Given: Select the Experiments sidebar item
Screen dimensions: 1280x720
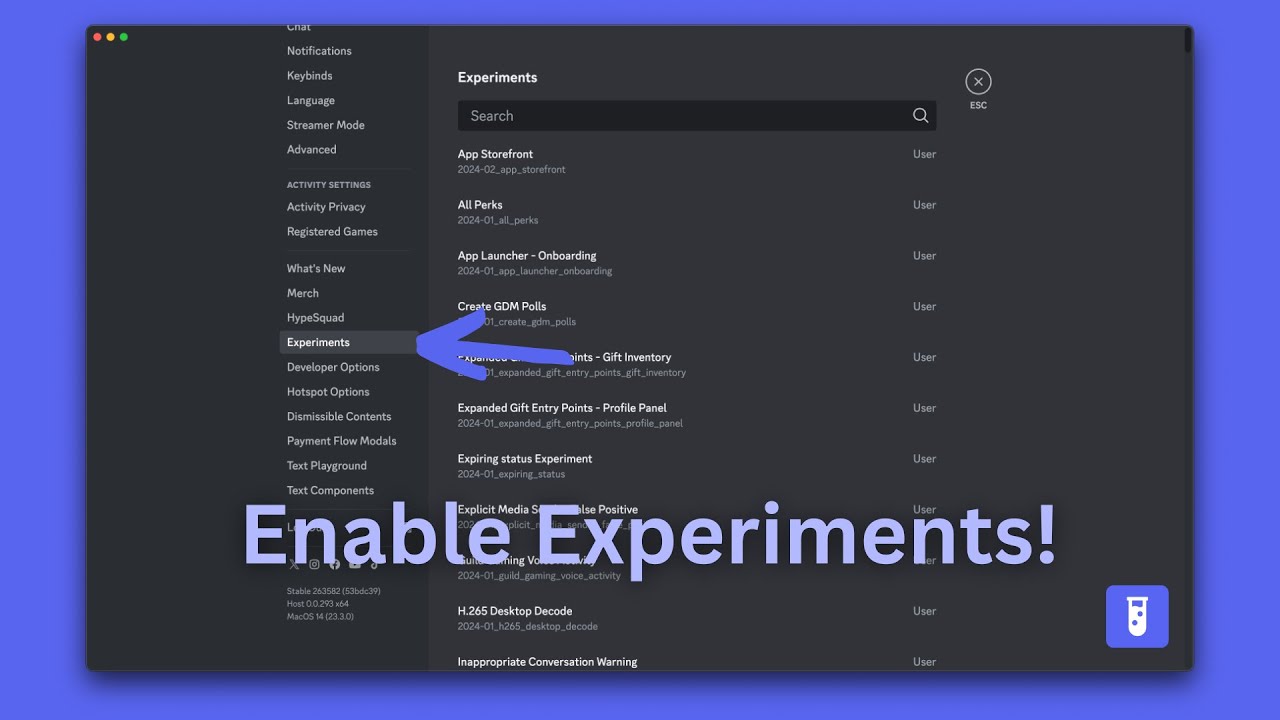Looking at the screenshot, I should (x=349, y=343).
